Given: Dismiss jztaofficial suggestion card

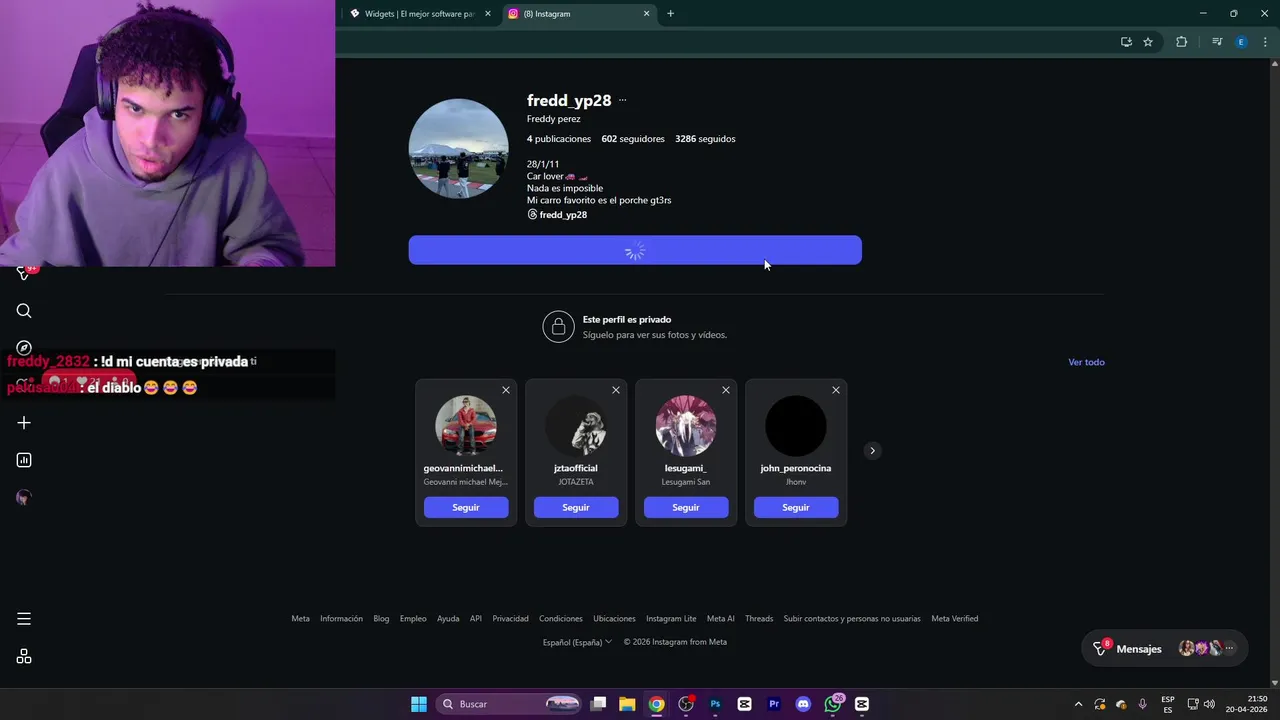Looking at the screenshot, I should pyautogui.click(x=616, y=390).
